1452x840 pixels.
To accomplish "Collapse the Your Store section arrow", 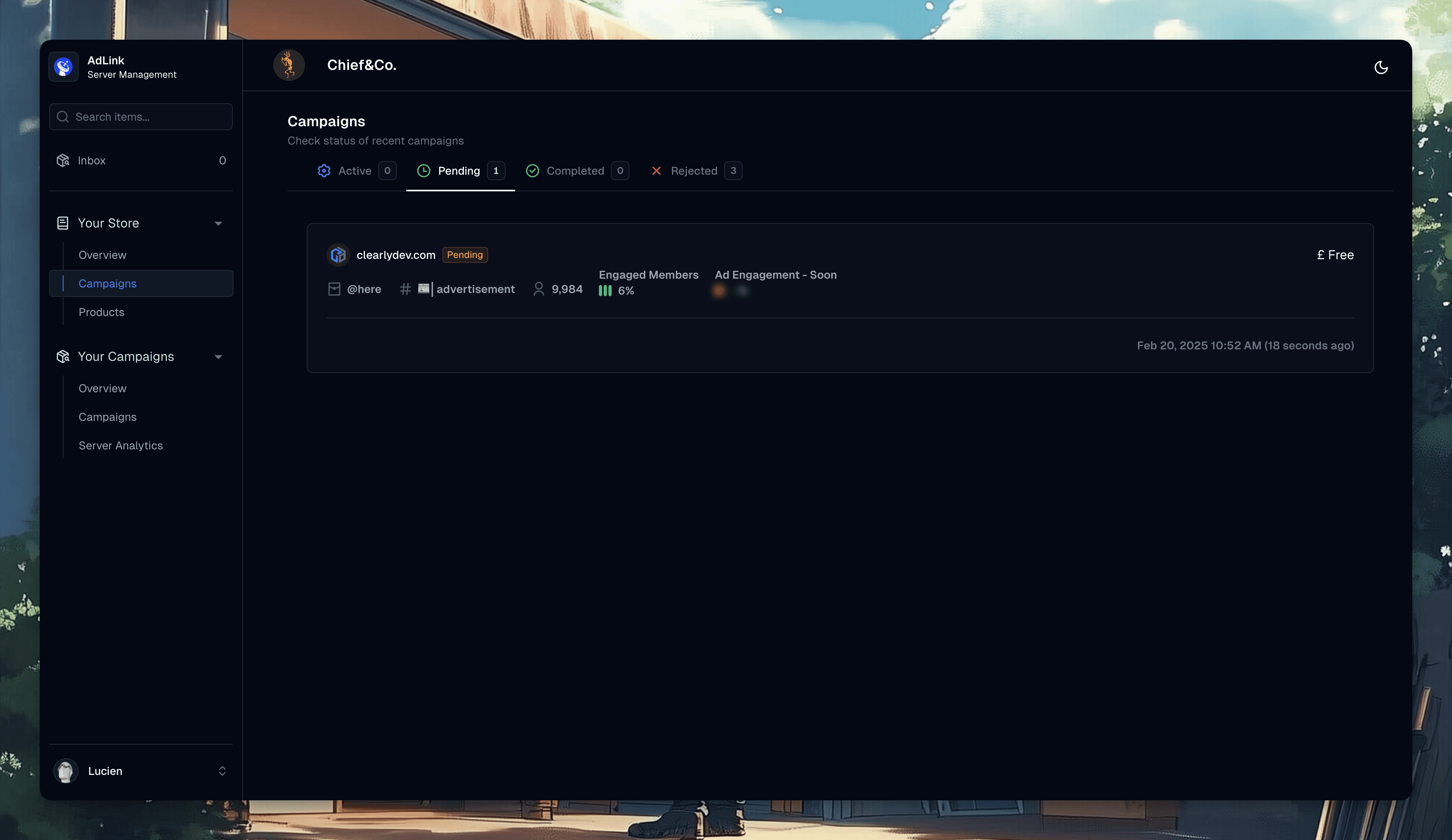I will [x=218, y=223].
